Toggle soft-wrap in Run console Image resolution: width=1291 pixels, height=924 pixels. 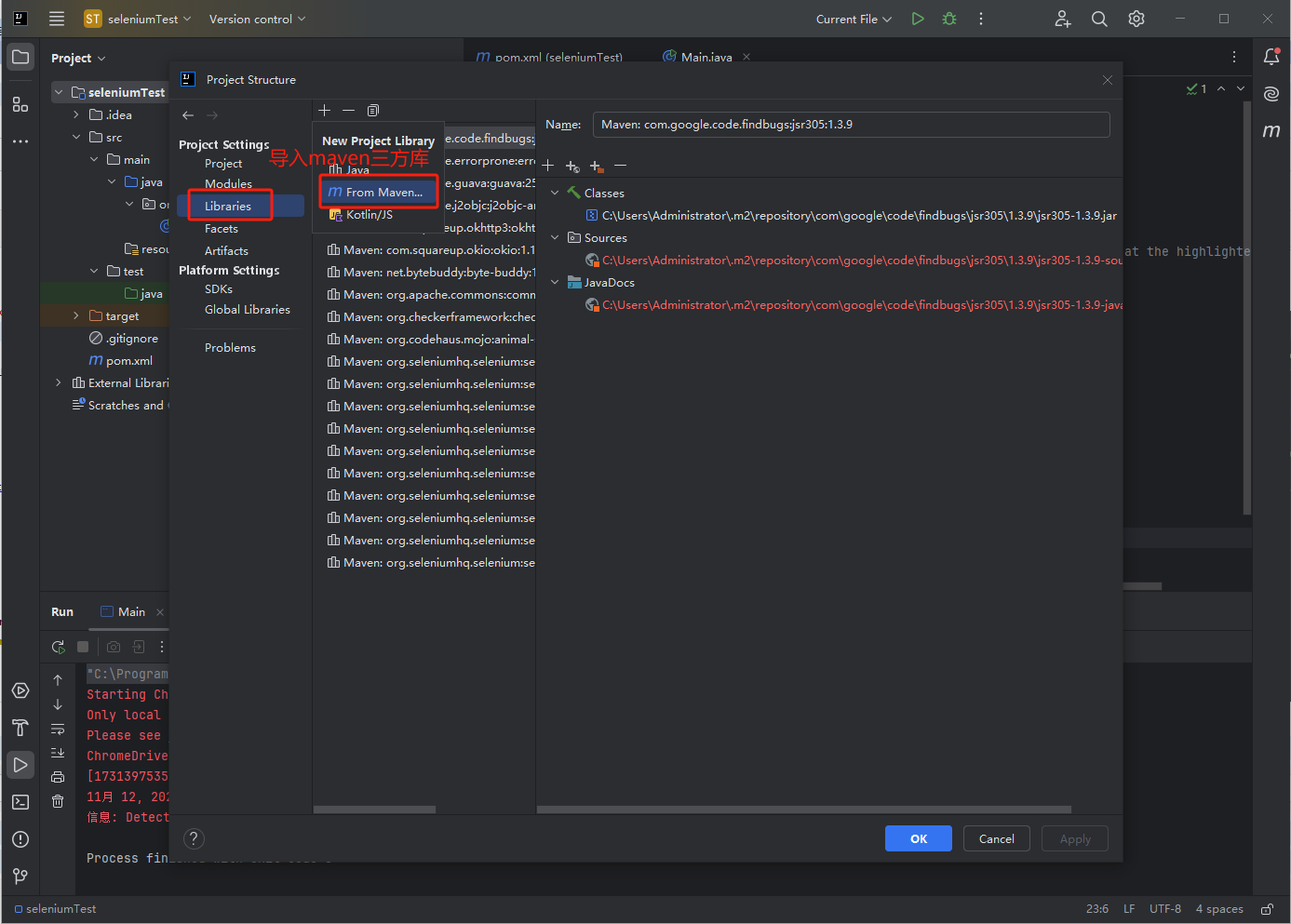tap(58, 729)
